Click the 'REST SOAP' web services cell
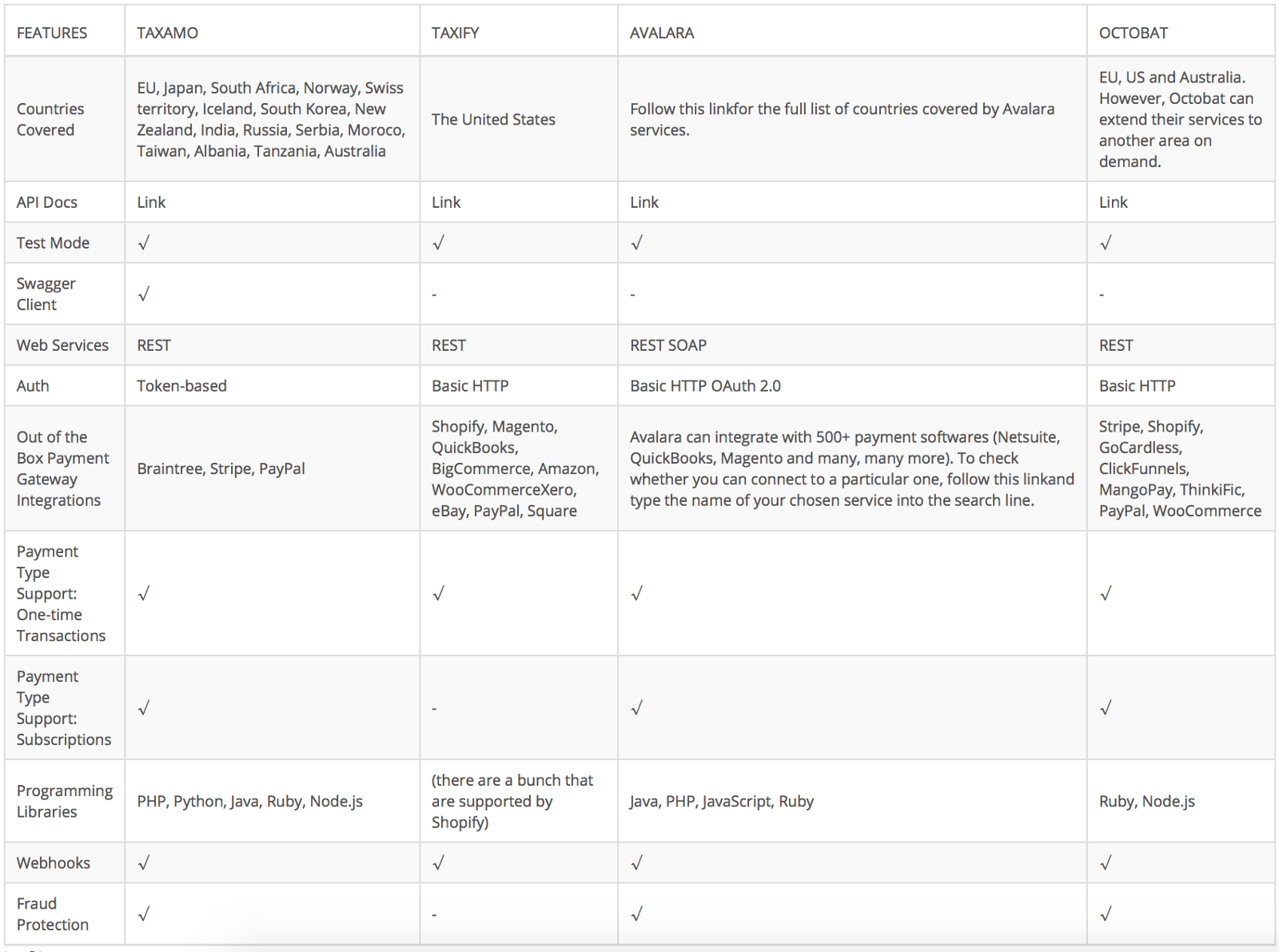 (x=668, y=345)
